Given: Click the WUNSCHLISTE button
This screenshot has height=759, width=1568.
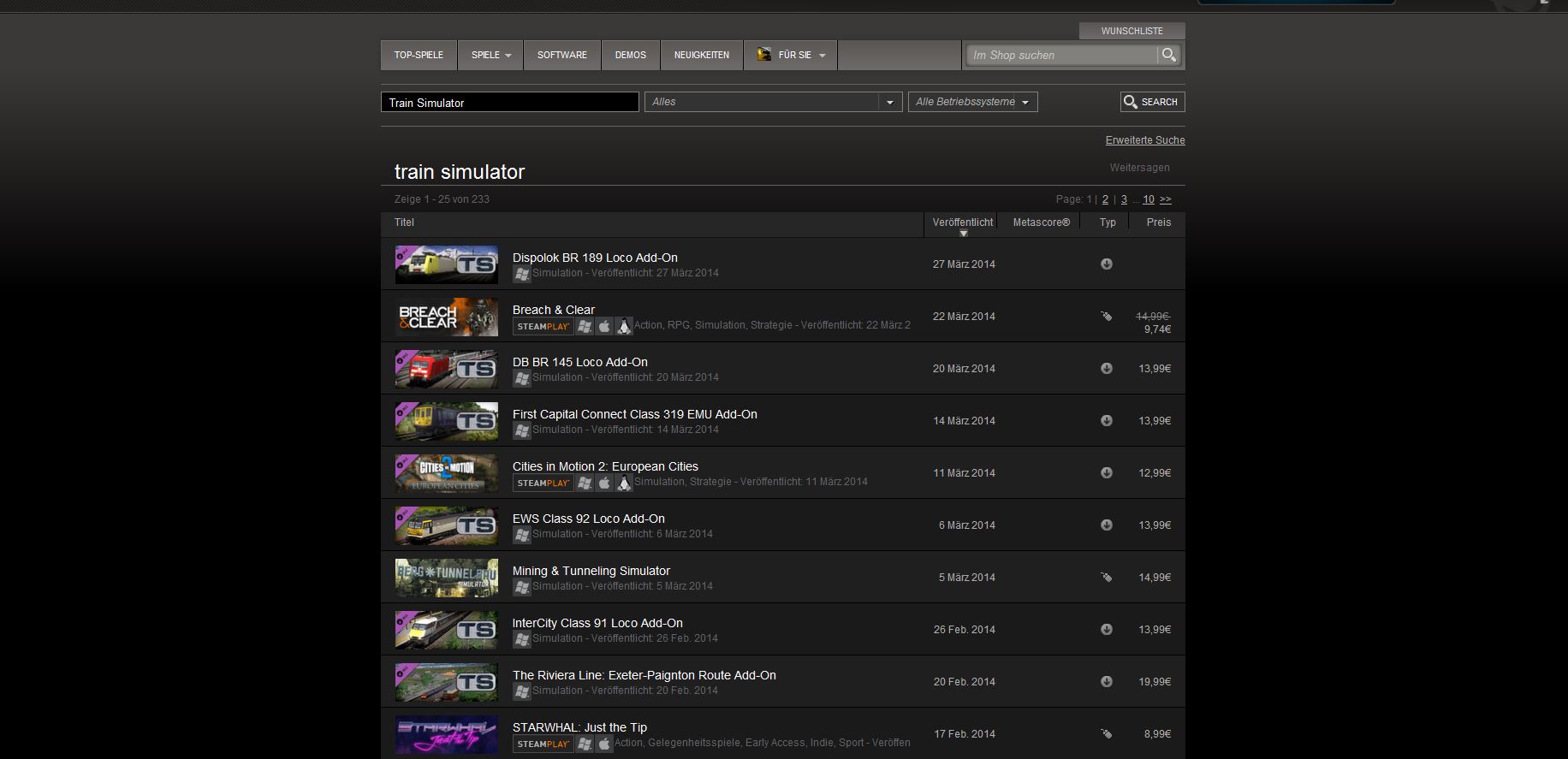Looking at the screenshot, I should [1132, 31].
